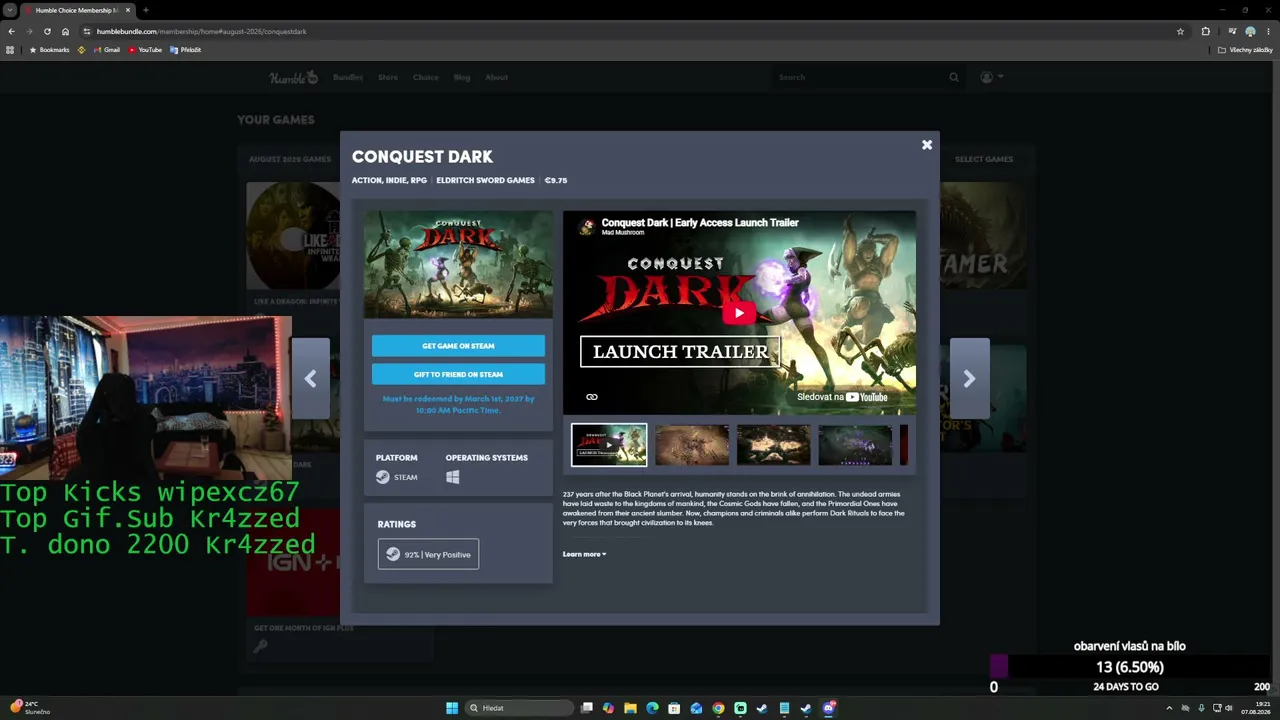Click the Humble search magnifier icon
Screen dimensions: 1280x720
pyautogui.click(x=954, y=77)
